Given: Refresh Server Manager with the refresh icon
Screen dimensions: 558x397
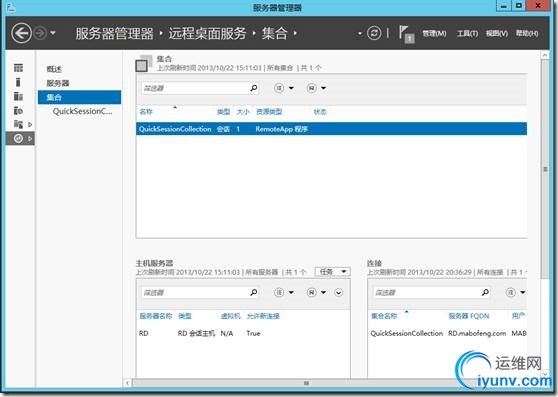Looking at the screenshot, I should click(374, 33).
